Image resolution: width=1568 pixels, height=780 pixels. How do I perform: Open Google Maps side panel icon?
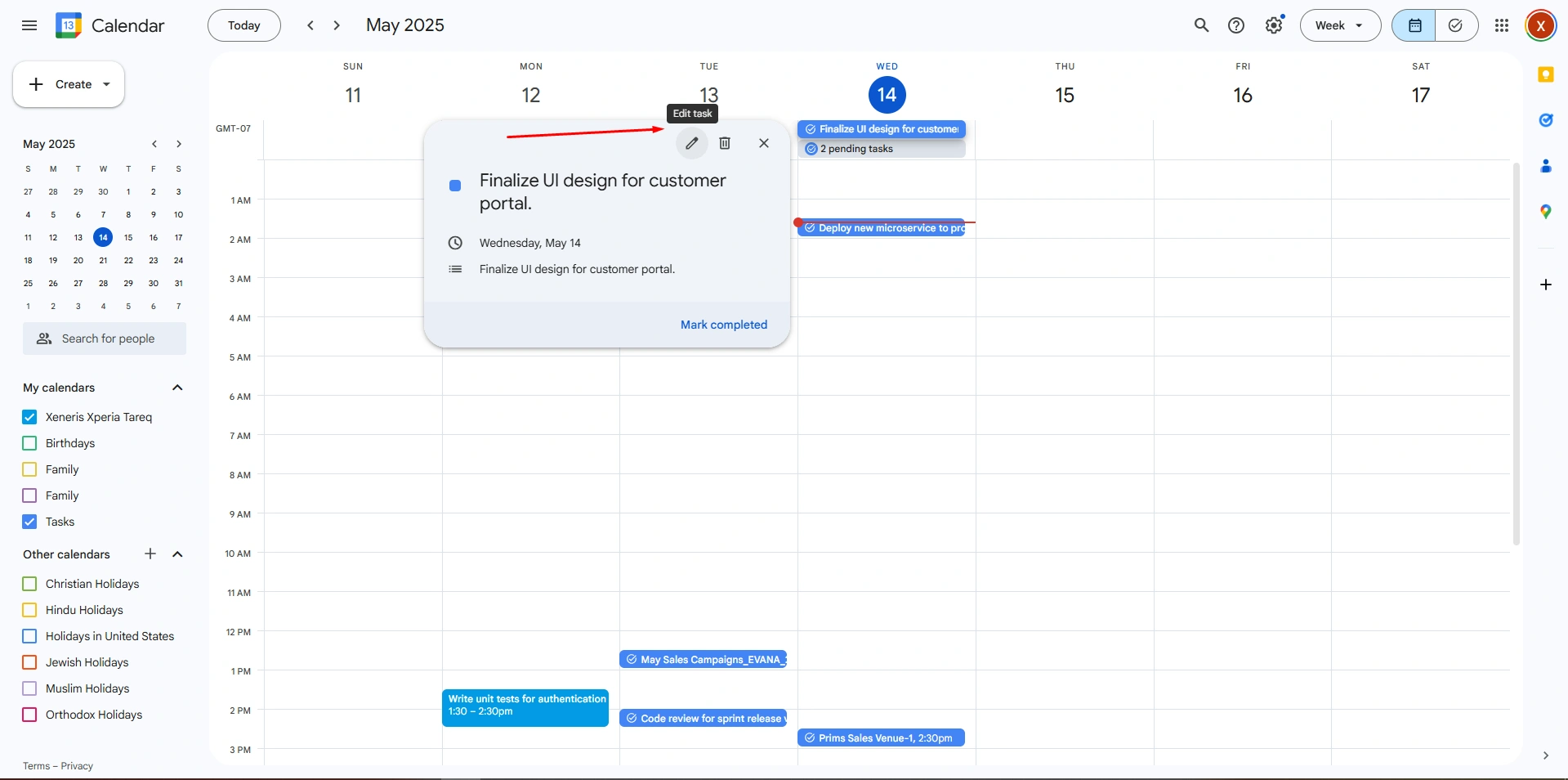click(1545, 212)
